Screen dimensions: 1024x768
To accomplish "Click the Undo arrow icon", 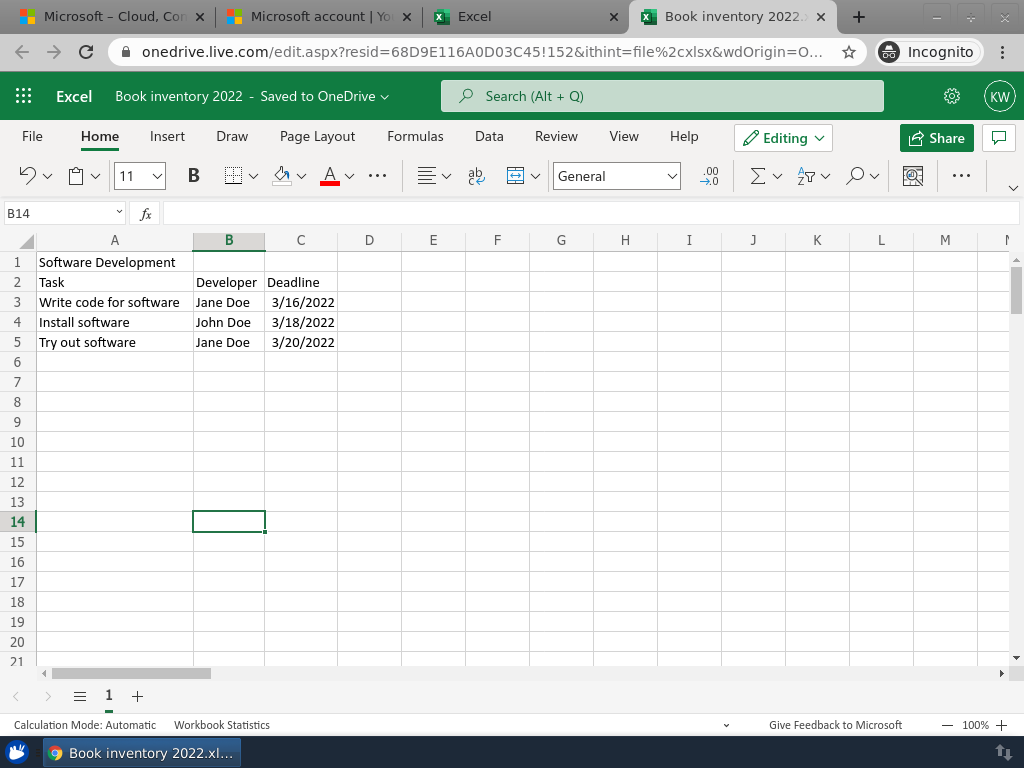I will coord(28,176).
